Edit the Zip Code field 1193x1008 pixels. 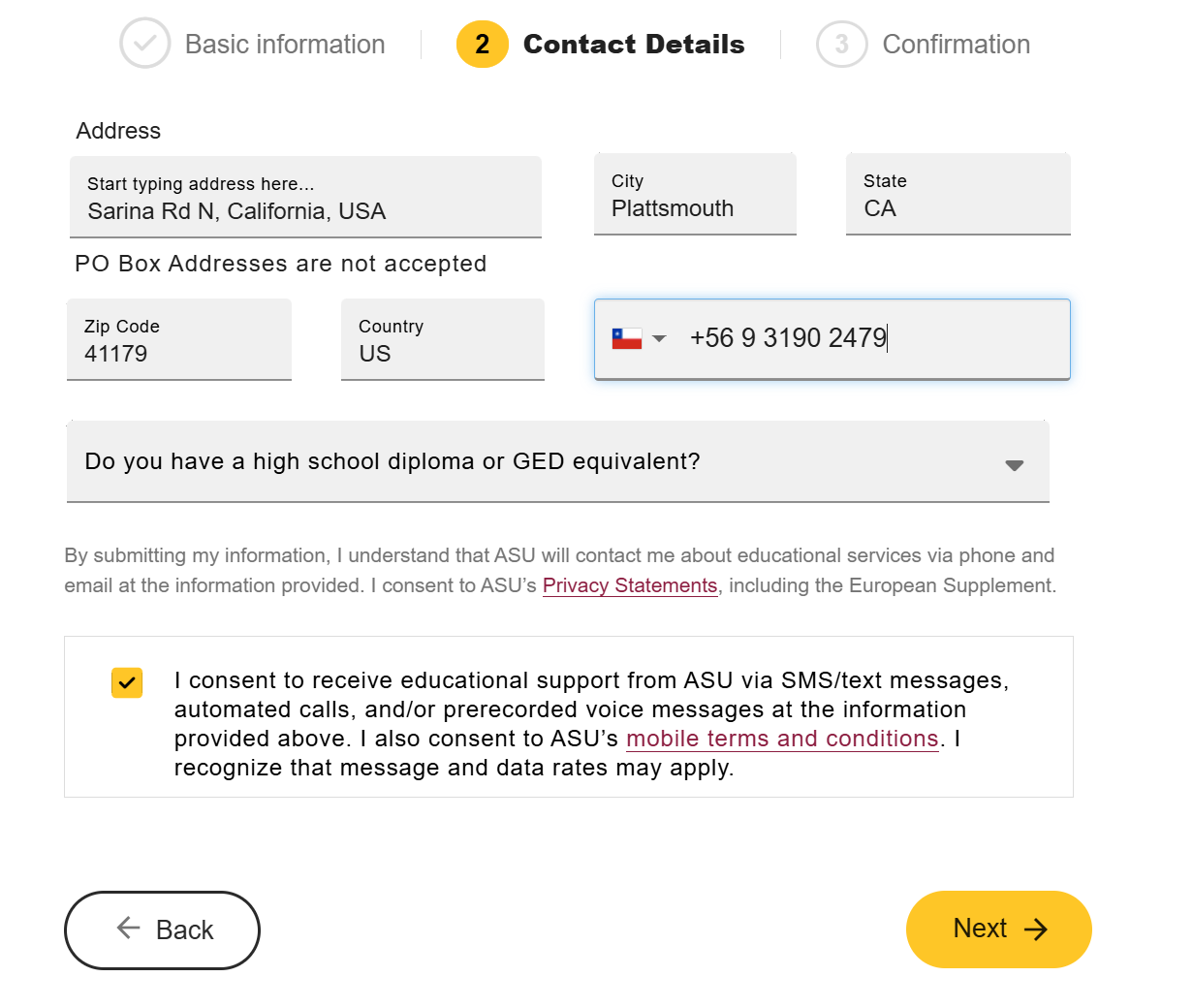[179, 353]
